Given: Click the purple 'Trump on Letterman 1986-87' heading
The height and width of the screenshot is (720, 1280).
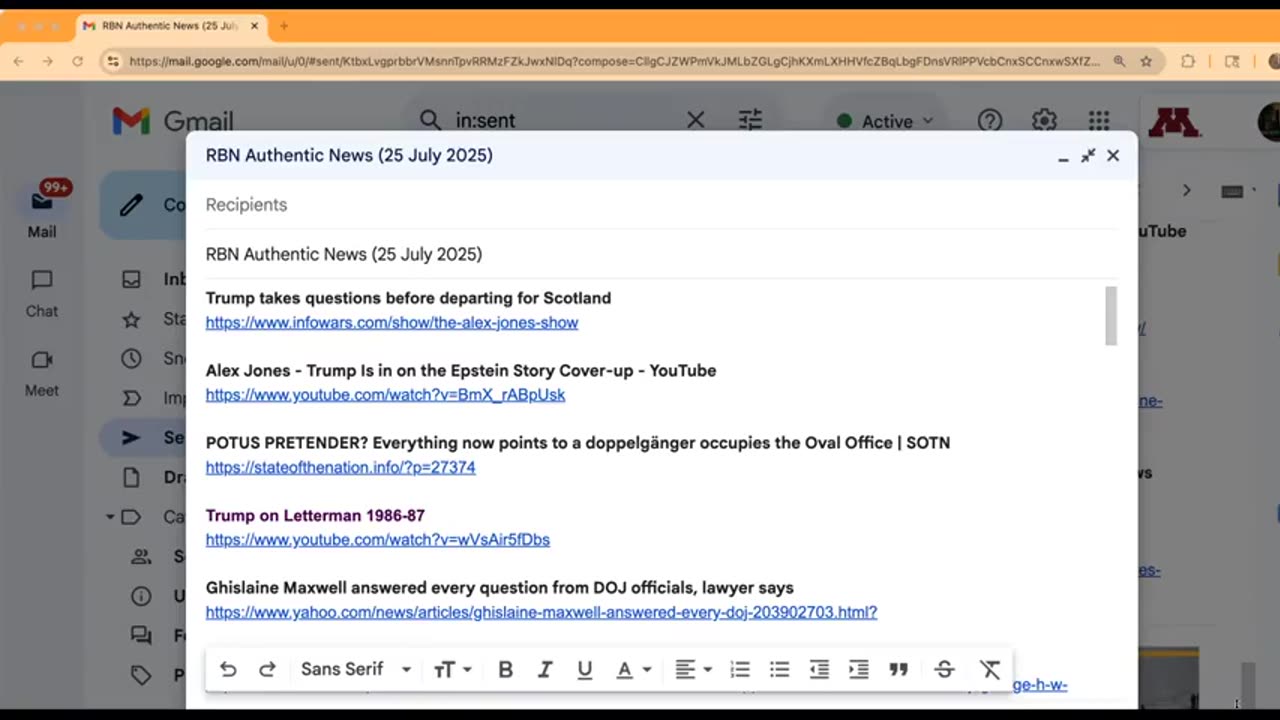Looking at the screenshot, I should (315, 515).
